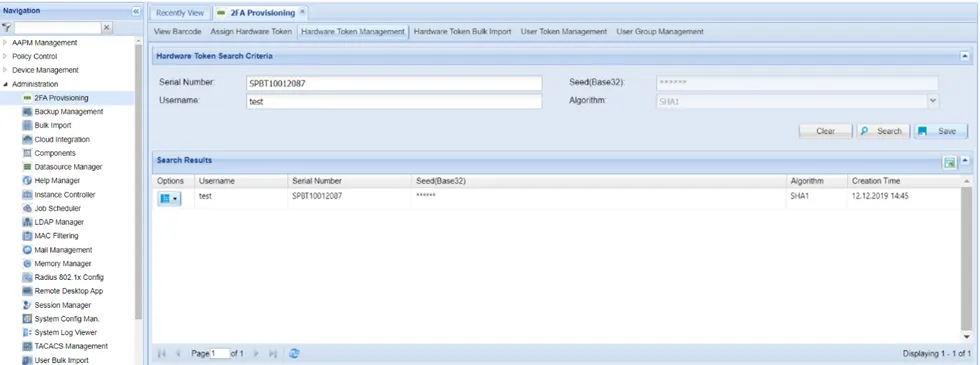This screenshot has height=365, width=980.
Task: Expand Policy Control tree node
Action: click(x=6, y=57)
